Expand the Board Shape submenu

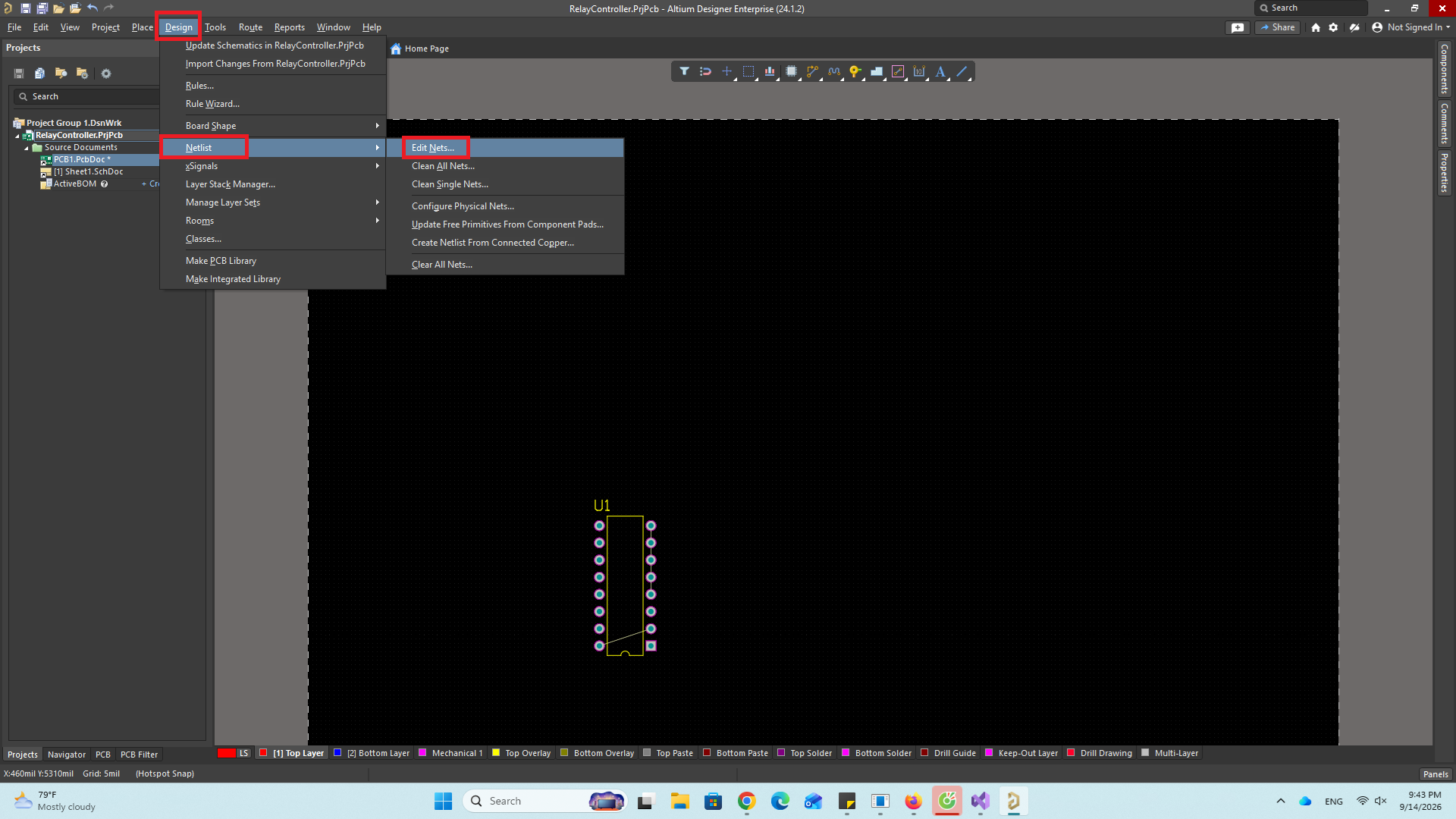[273, 126]
